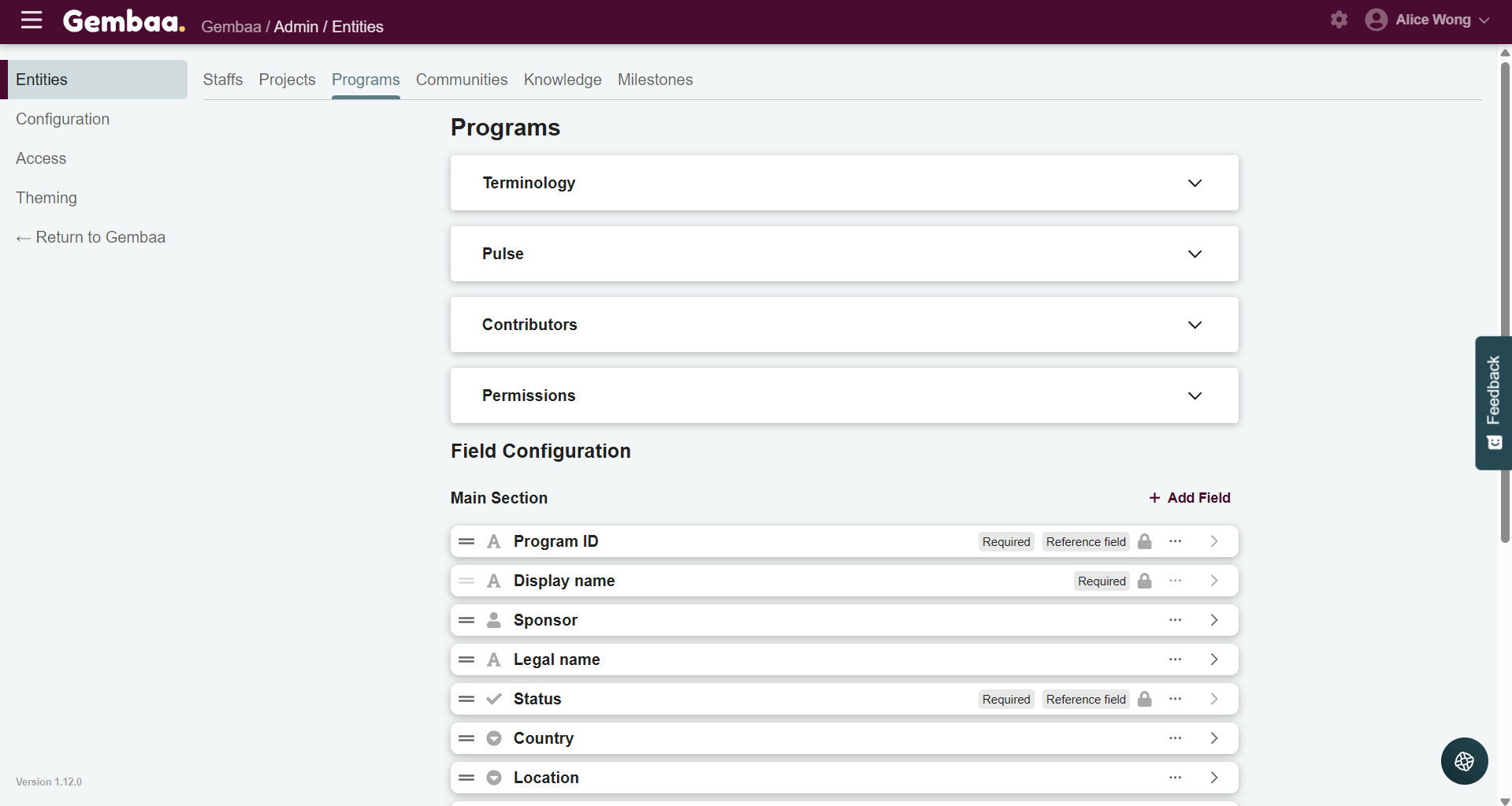Click lock icon on Display name row
The height and width of the screenshot is (806, 1512).
pos(1145,581)
